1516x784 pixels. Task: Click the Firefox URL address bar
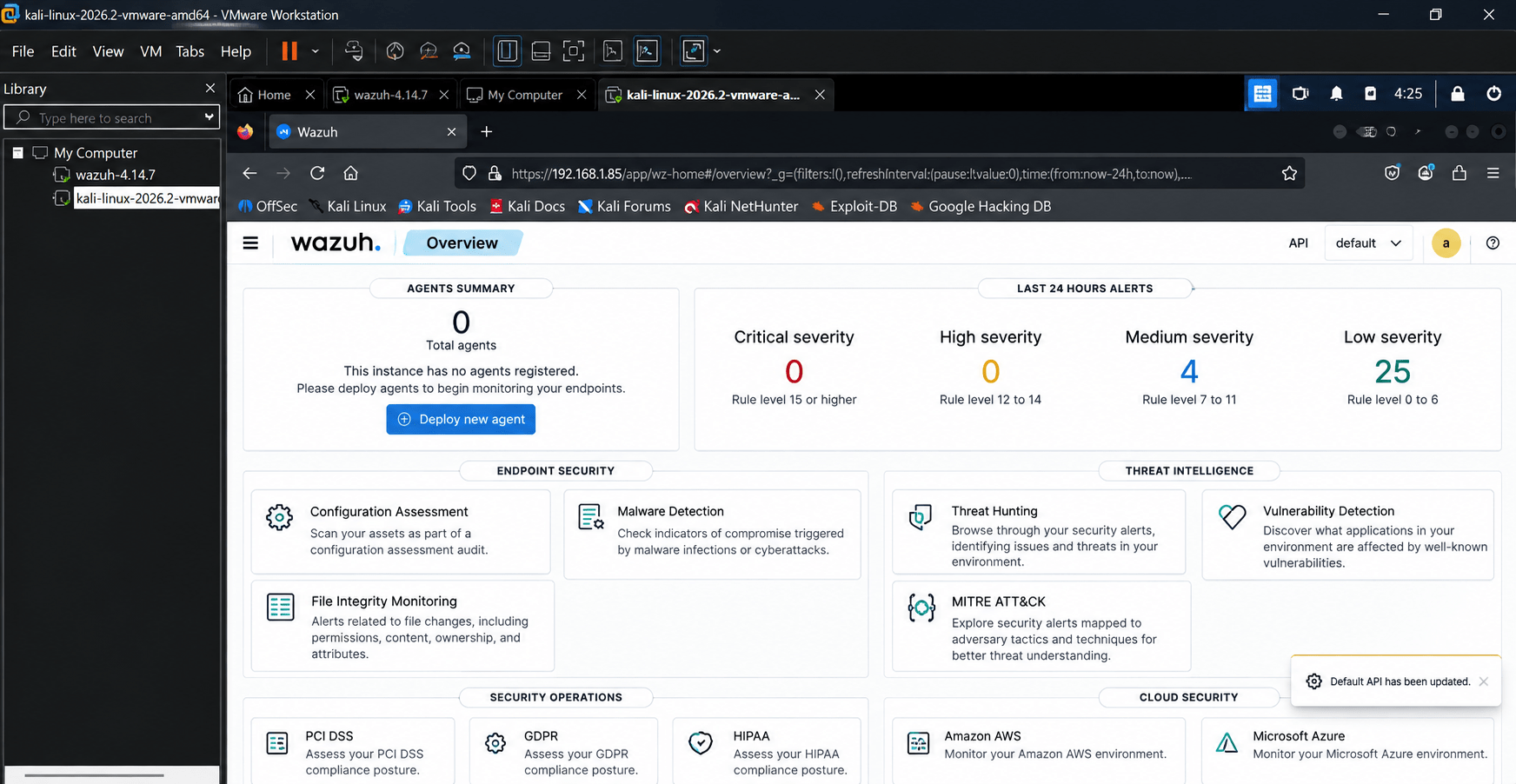852,173
